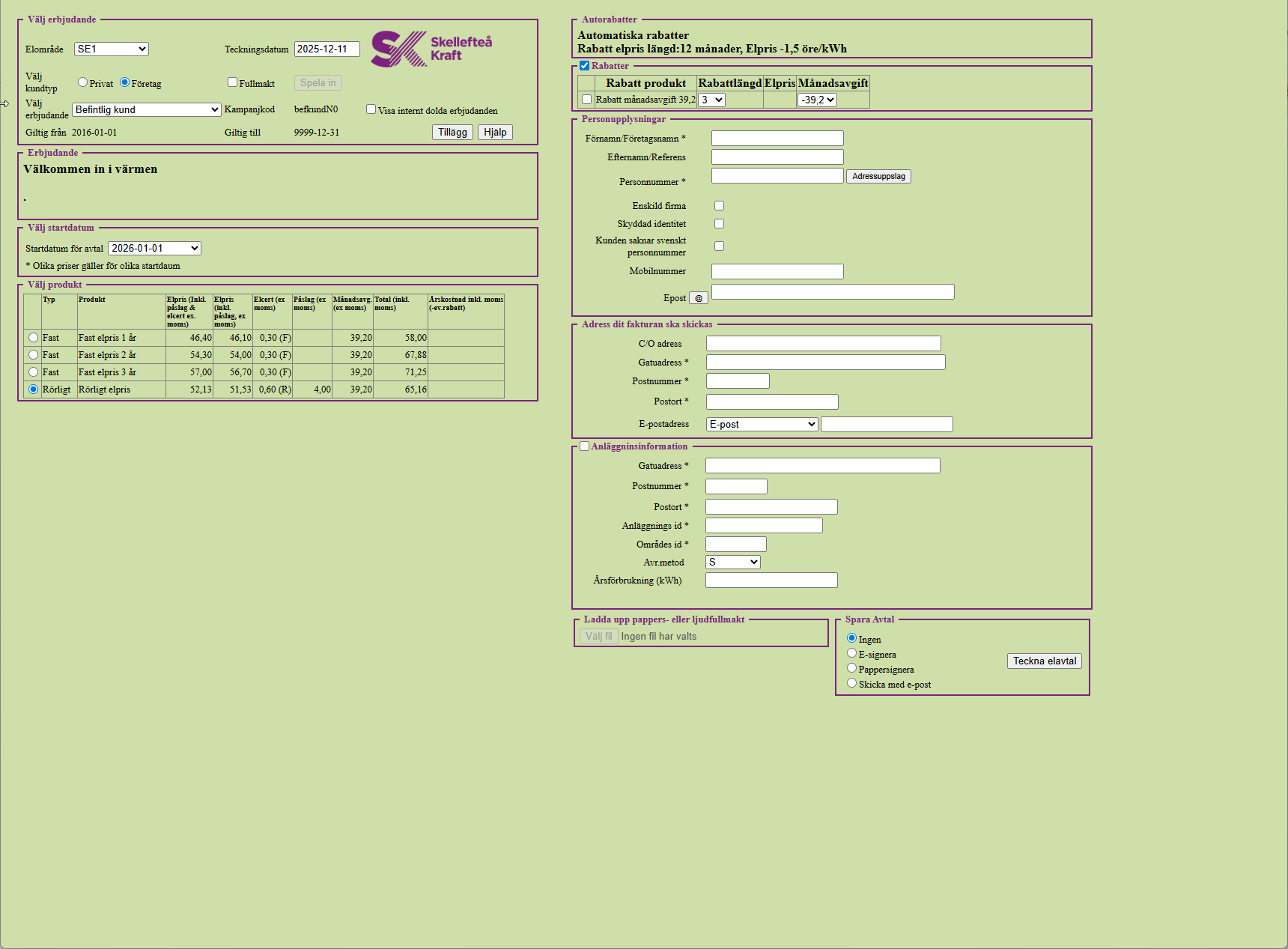
Task: Open the Avr.metod dropdown
Action: coord(732,563)
